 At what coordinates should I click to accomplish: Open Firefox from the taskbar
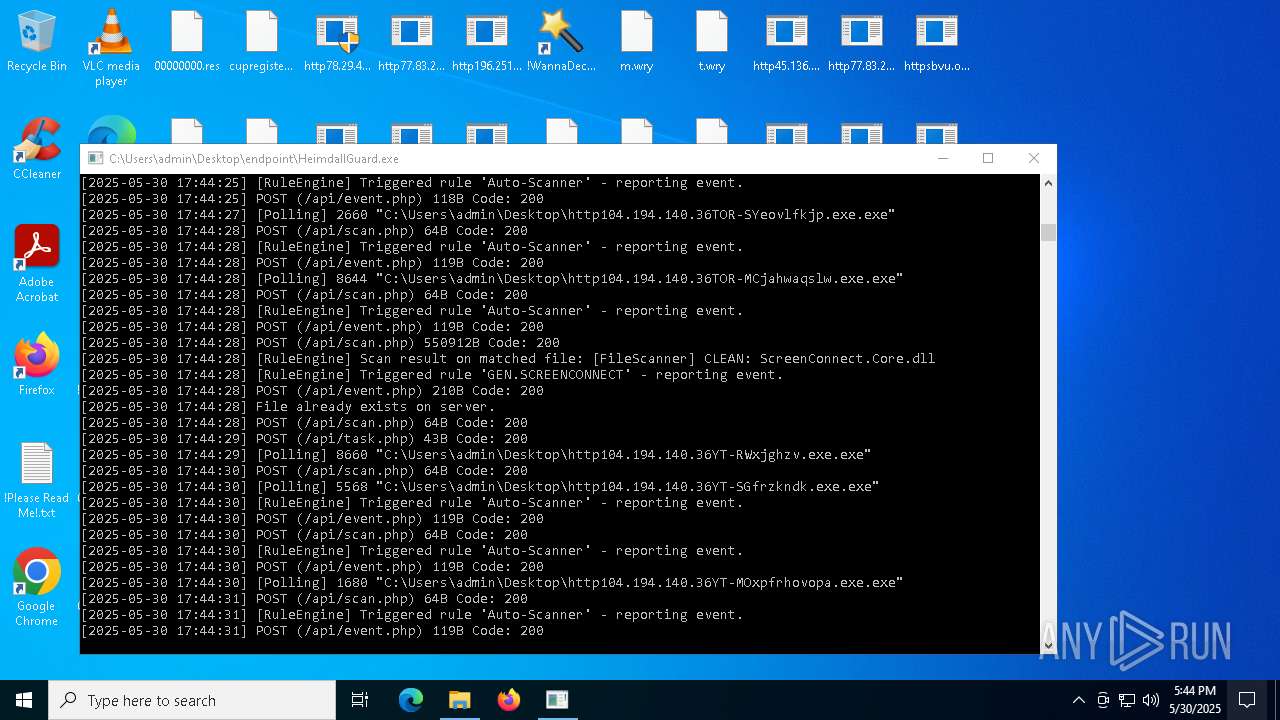click(x=509, y=700)
